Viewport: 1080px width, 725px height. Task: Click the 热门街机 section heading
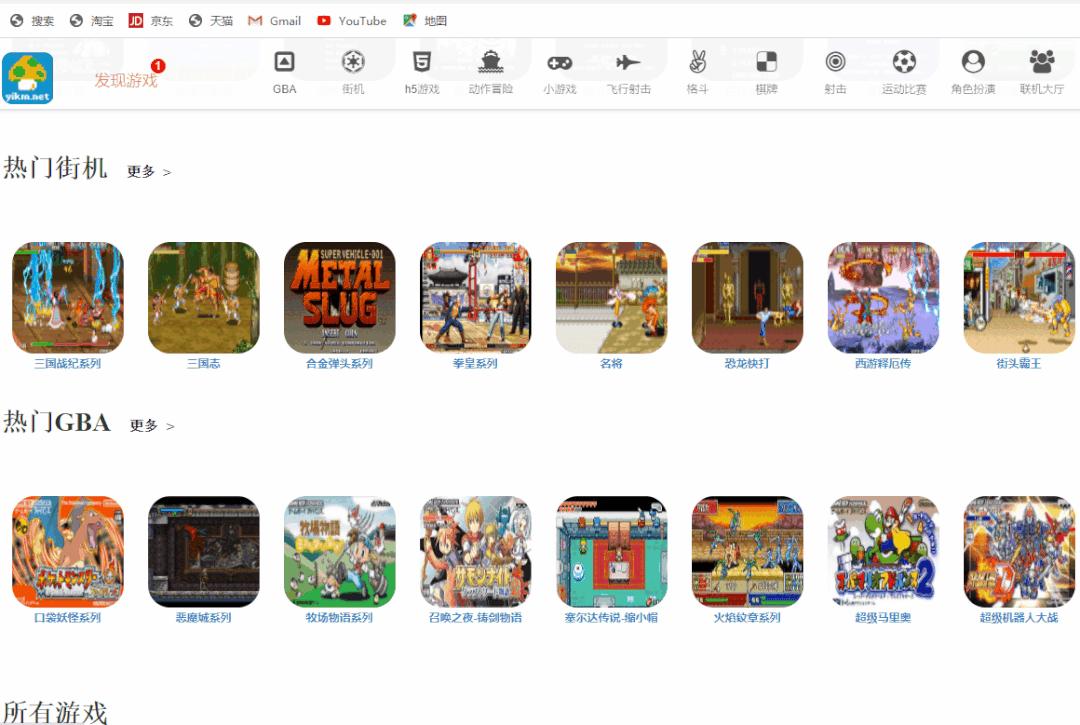coord(55,167)
